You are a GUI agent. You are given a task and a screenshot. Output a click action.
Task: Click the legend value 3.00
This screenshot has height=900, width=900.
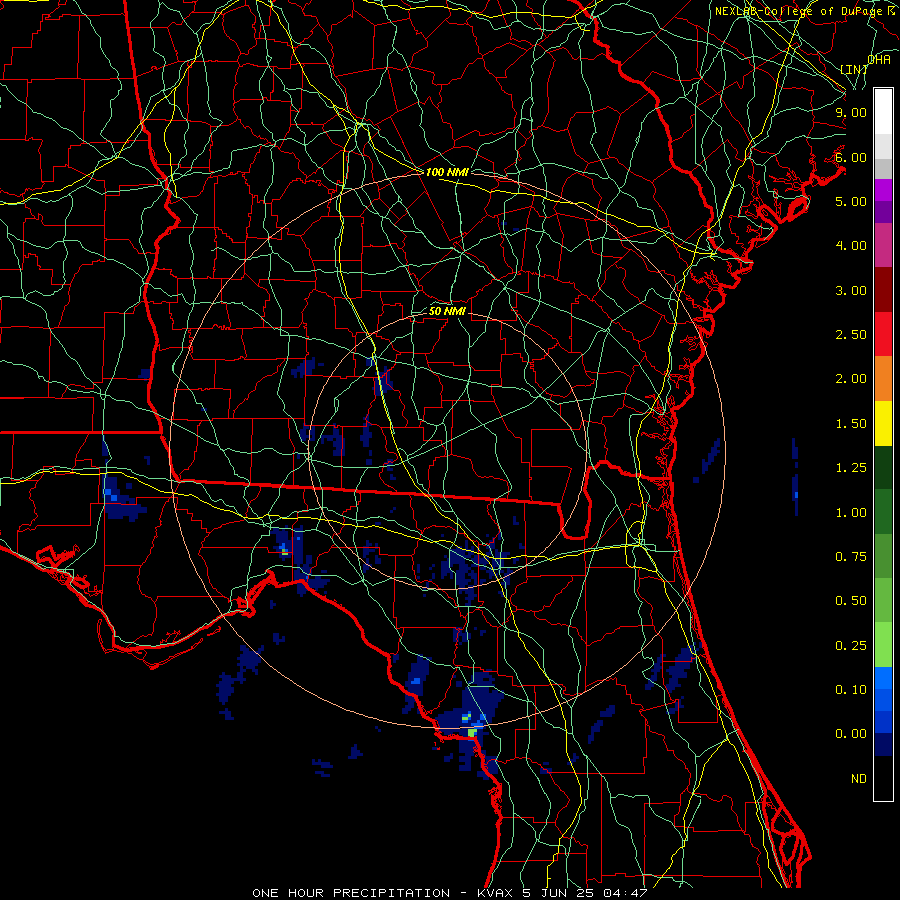[x=851, y=290]
